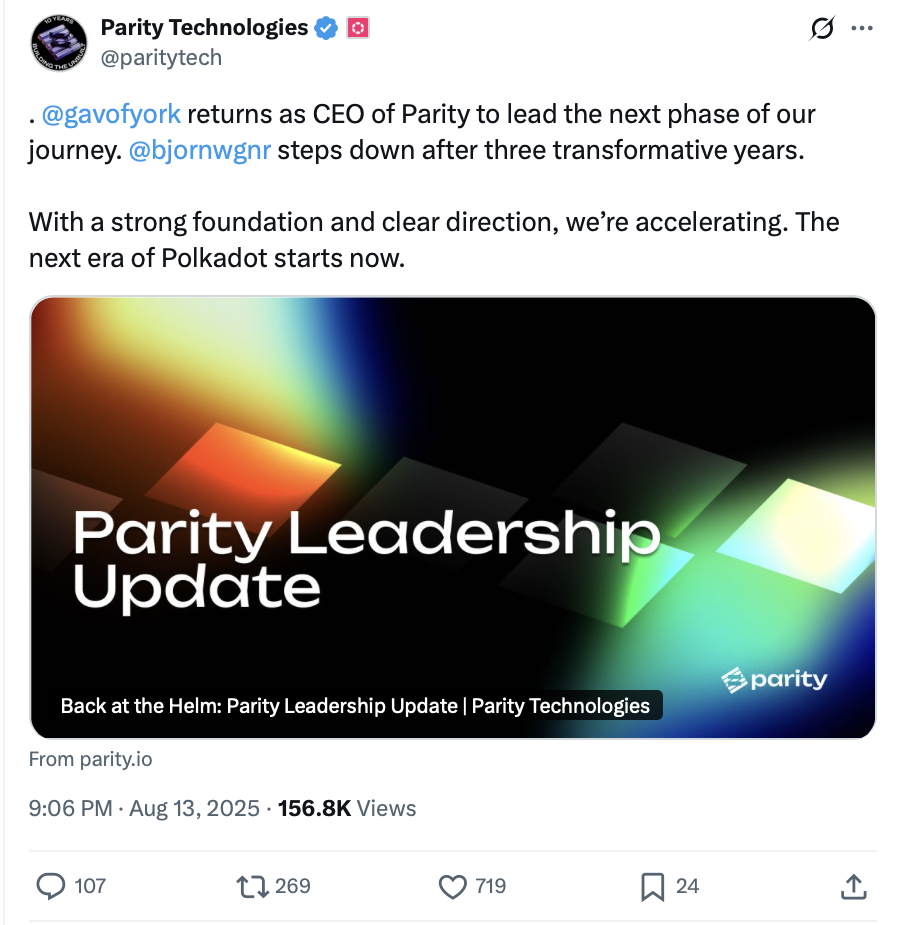The width and height of the screenshot is (899, 925).
Task: View the 156.8K Views analytics
Action: 346,808
